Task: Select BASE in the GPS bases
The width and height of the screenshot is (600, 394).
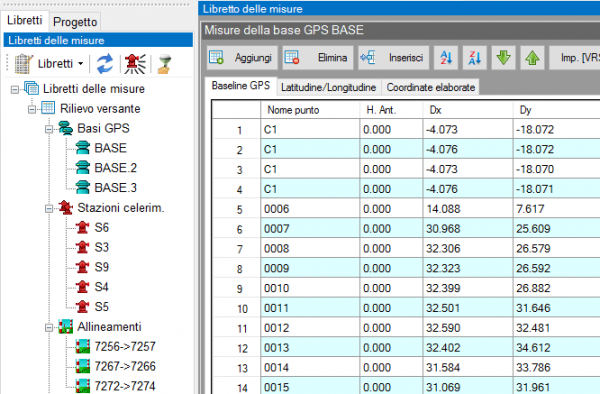Action: 111,148
